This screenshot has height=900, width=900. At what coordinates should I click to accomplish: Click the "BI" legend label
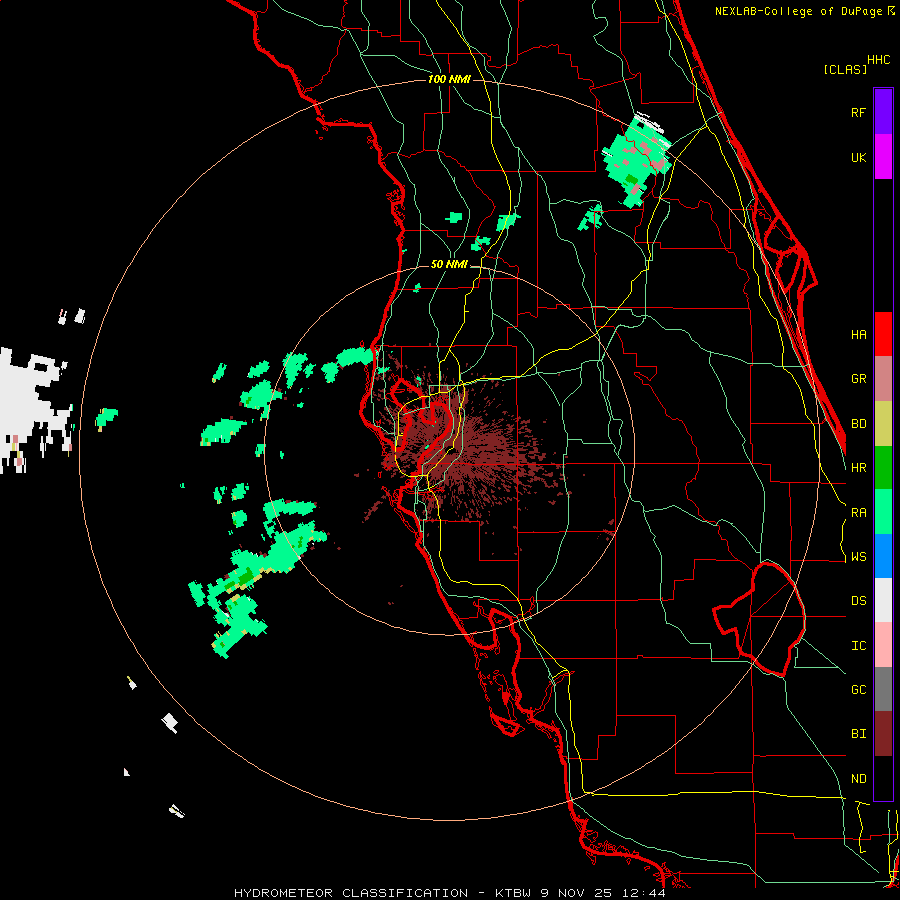(858, 734)
